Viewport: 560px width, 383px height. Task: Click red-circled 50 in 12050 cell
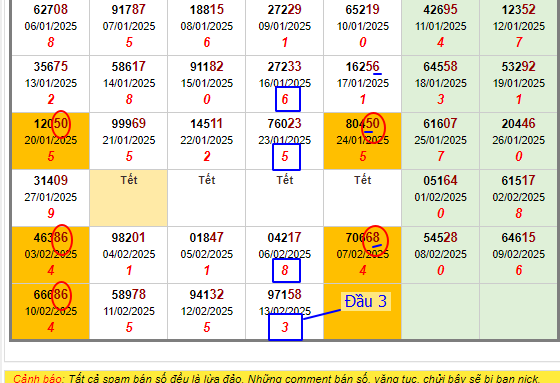tap(61, 124)
